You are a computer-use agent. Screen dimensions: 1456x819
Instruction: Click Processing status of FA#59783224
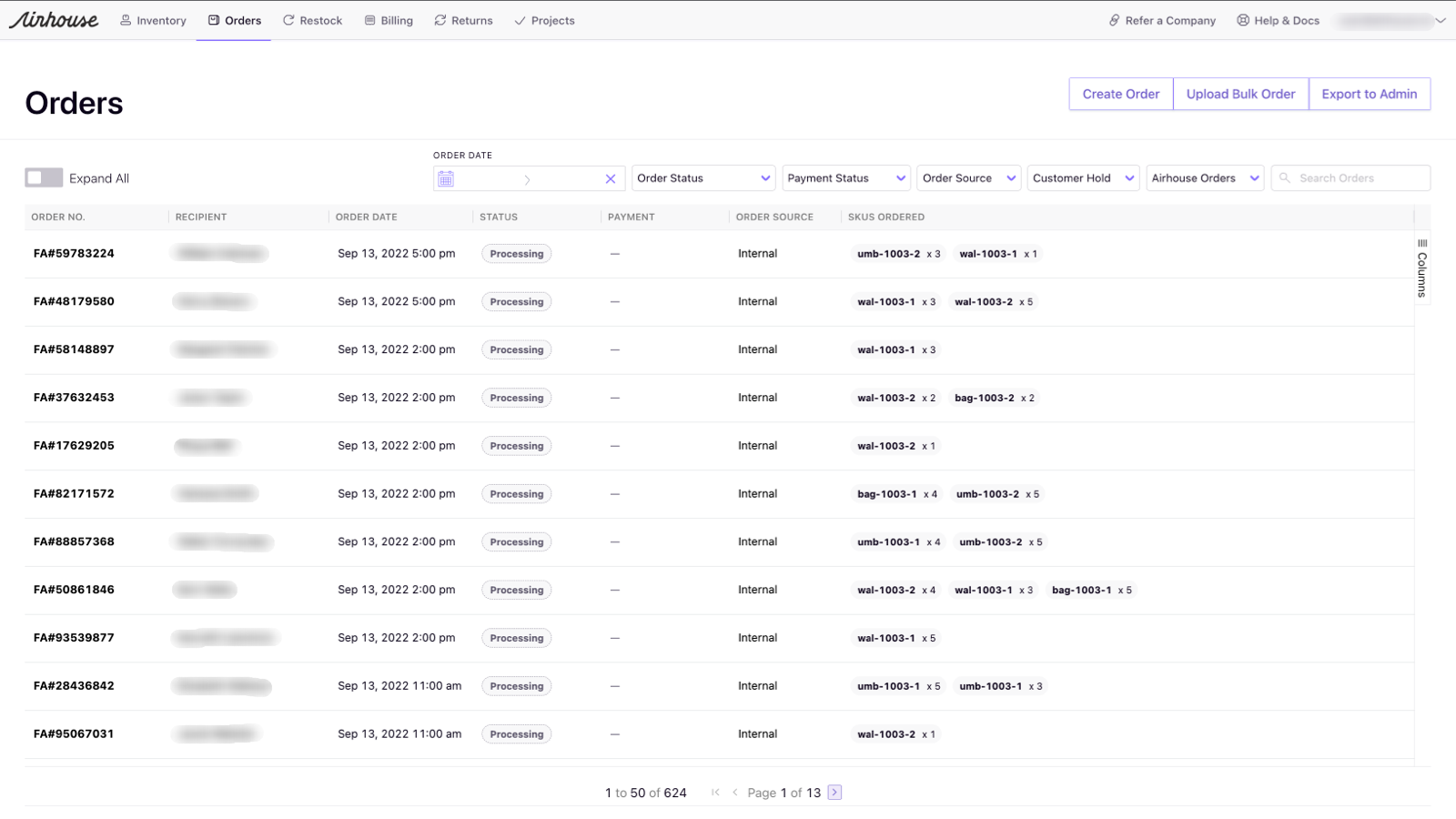[517, 254]
